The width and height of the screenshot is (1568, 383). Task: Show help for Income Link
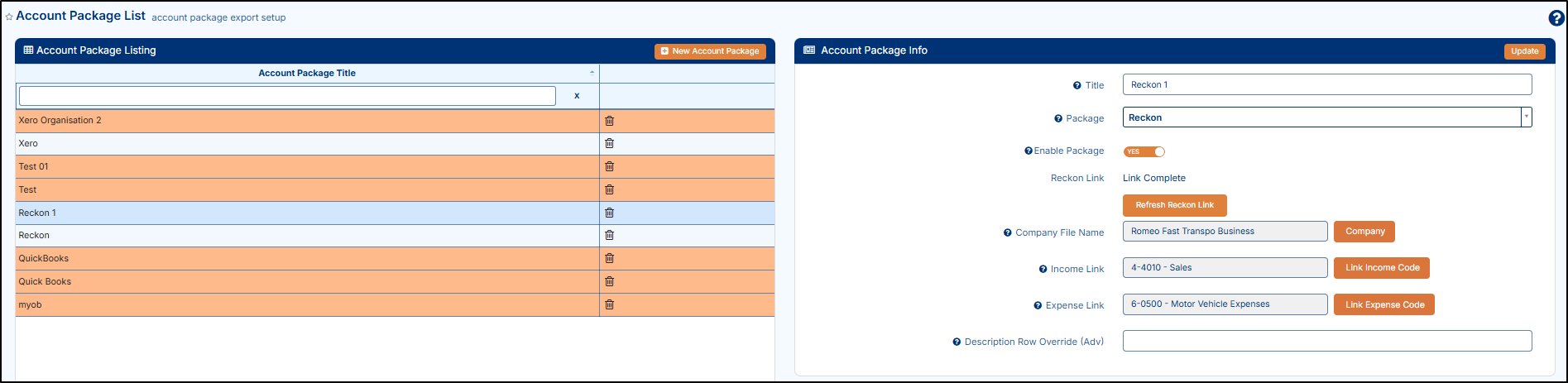tap(1043, 269)
